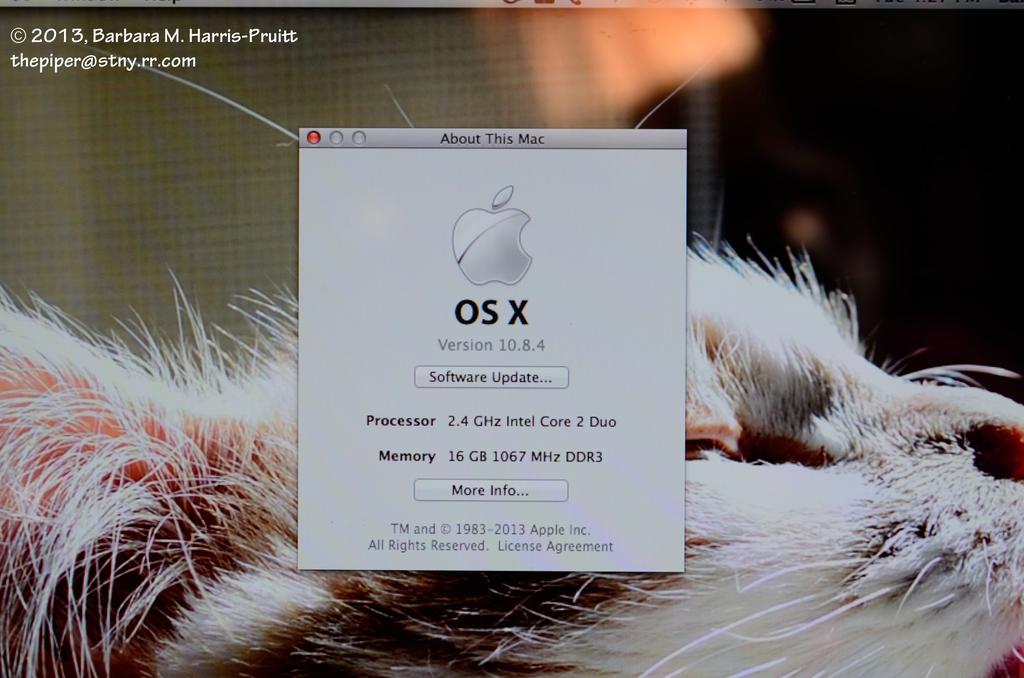Image resolution: width=1024 pixels, height=678 pixels.
Task: Open the License Agreement link
Action: 555,546
